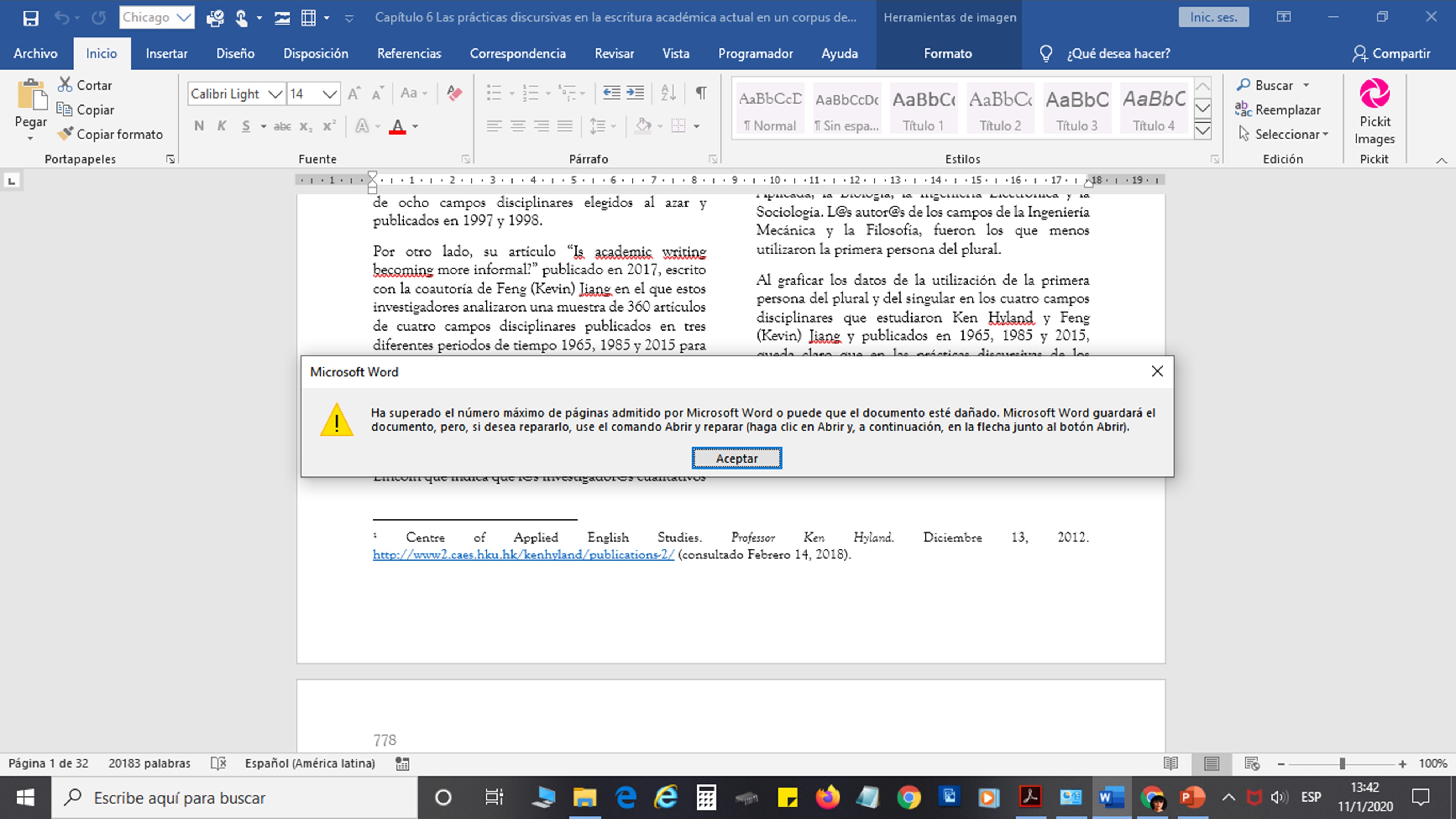Image resolution: width=1456 pixels, height=819 pixels.
Task: Click Aceptar in the warning dialog
Action: pyautogui.click(x=736, y=458)
